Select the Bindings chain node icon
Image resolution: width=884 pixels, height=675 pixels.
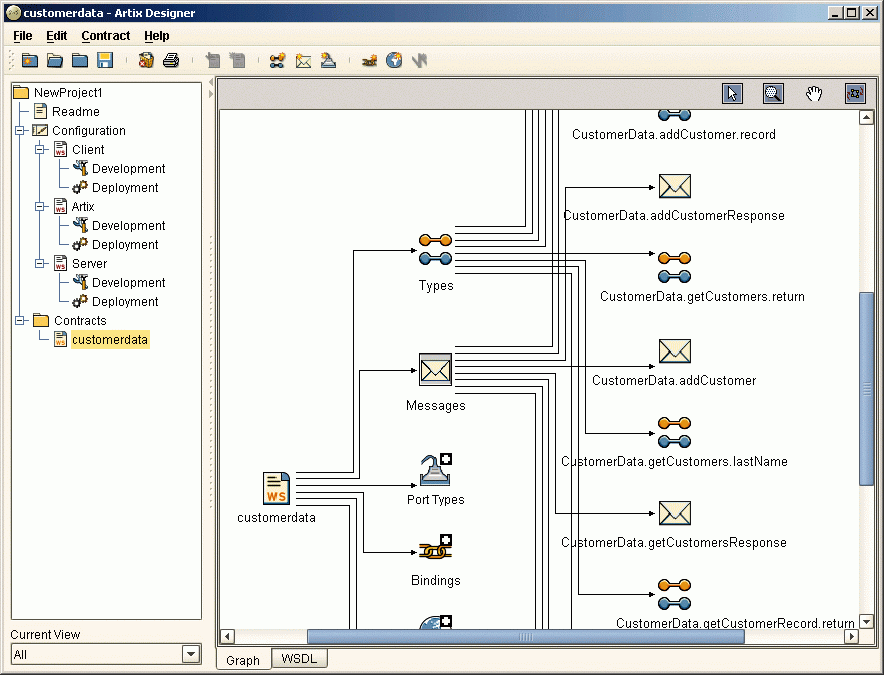(435, 550)
